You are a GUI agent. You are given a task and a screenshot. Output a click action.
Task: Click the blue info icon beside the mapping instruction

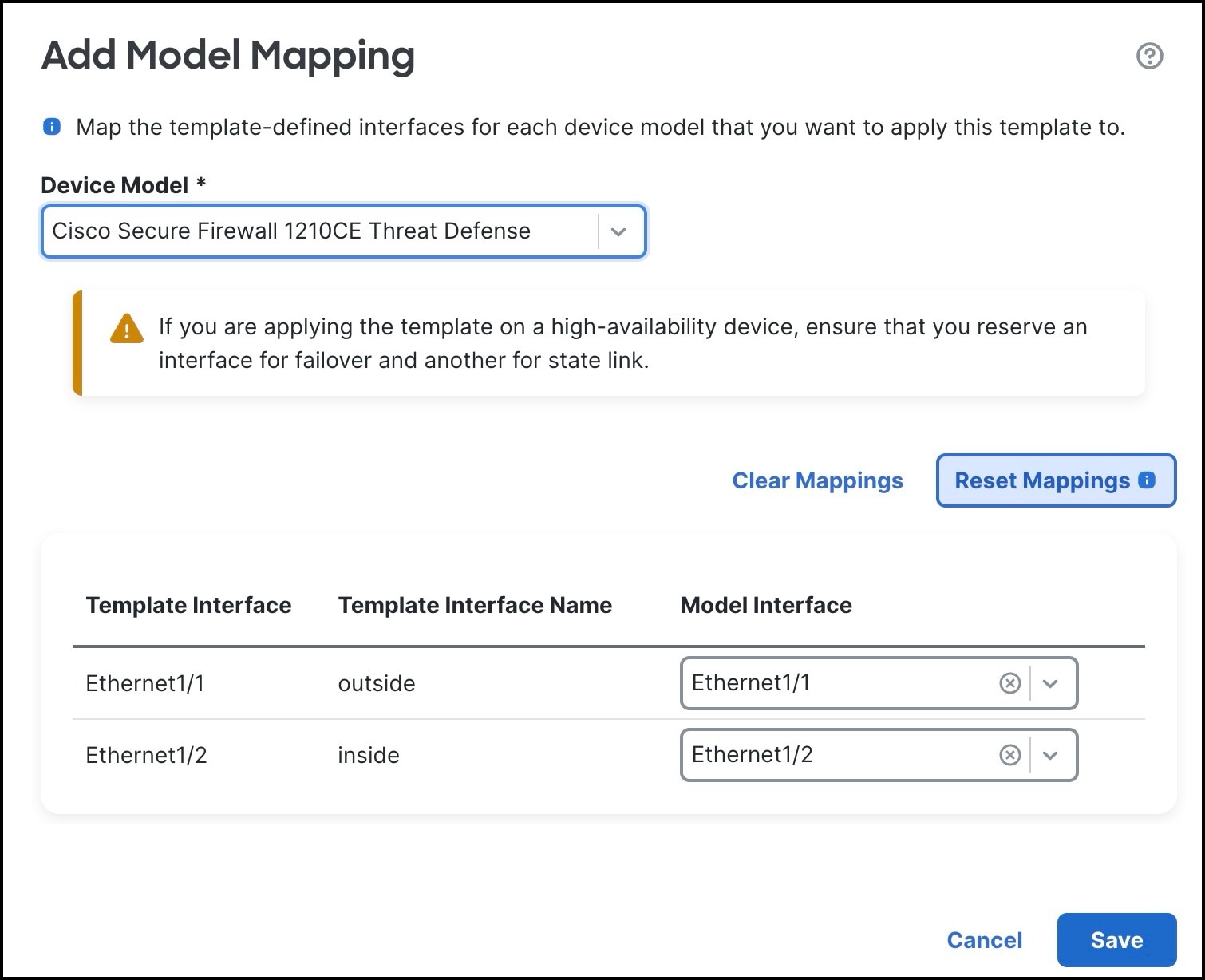52,126
